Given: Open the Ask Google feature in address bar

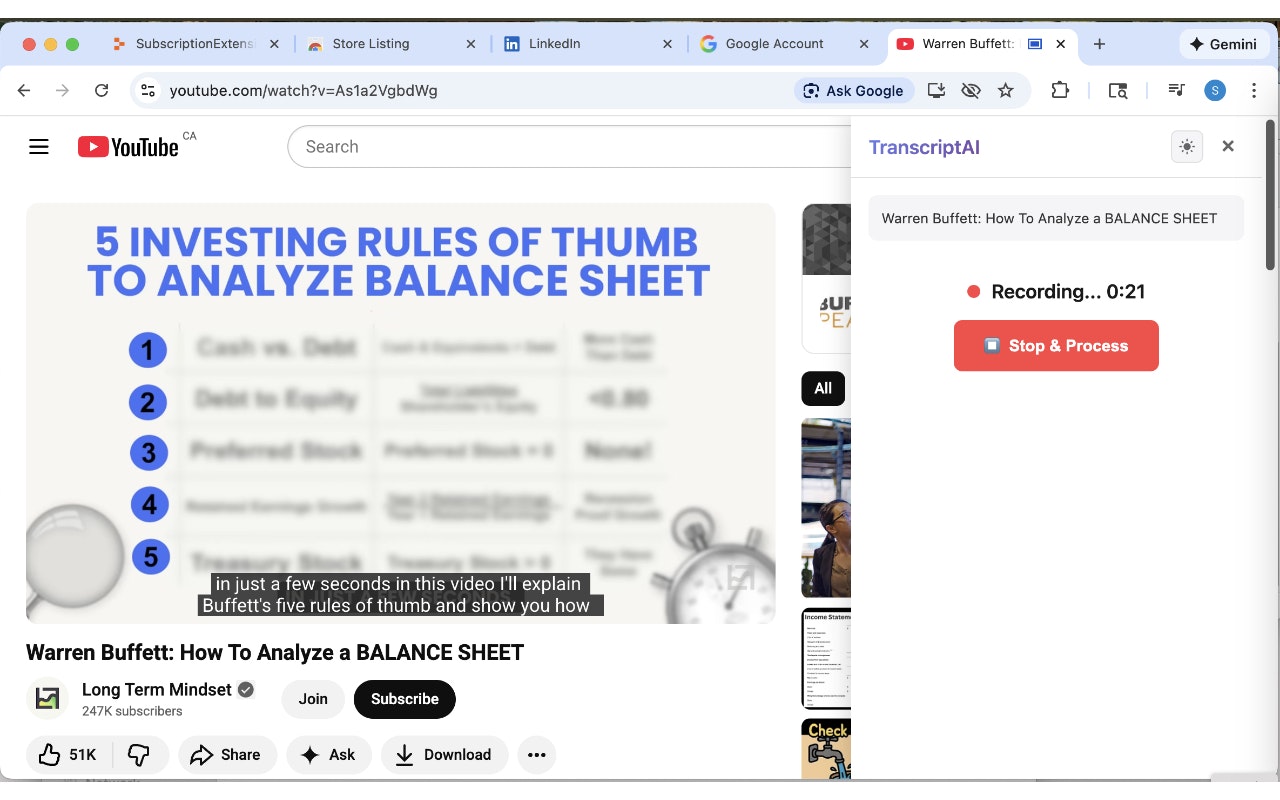Looking at the screenshot, I should point(853,90).
